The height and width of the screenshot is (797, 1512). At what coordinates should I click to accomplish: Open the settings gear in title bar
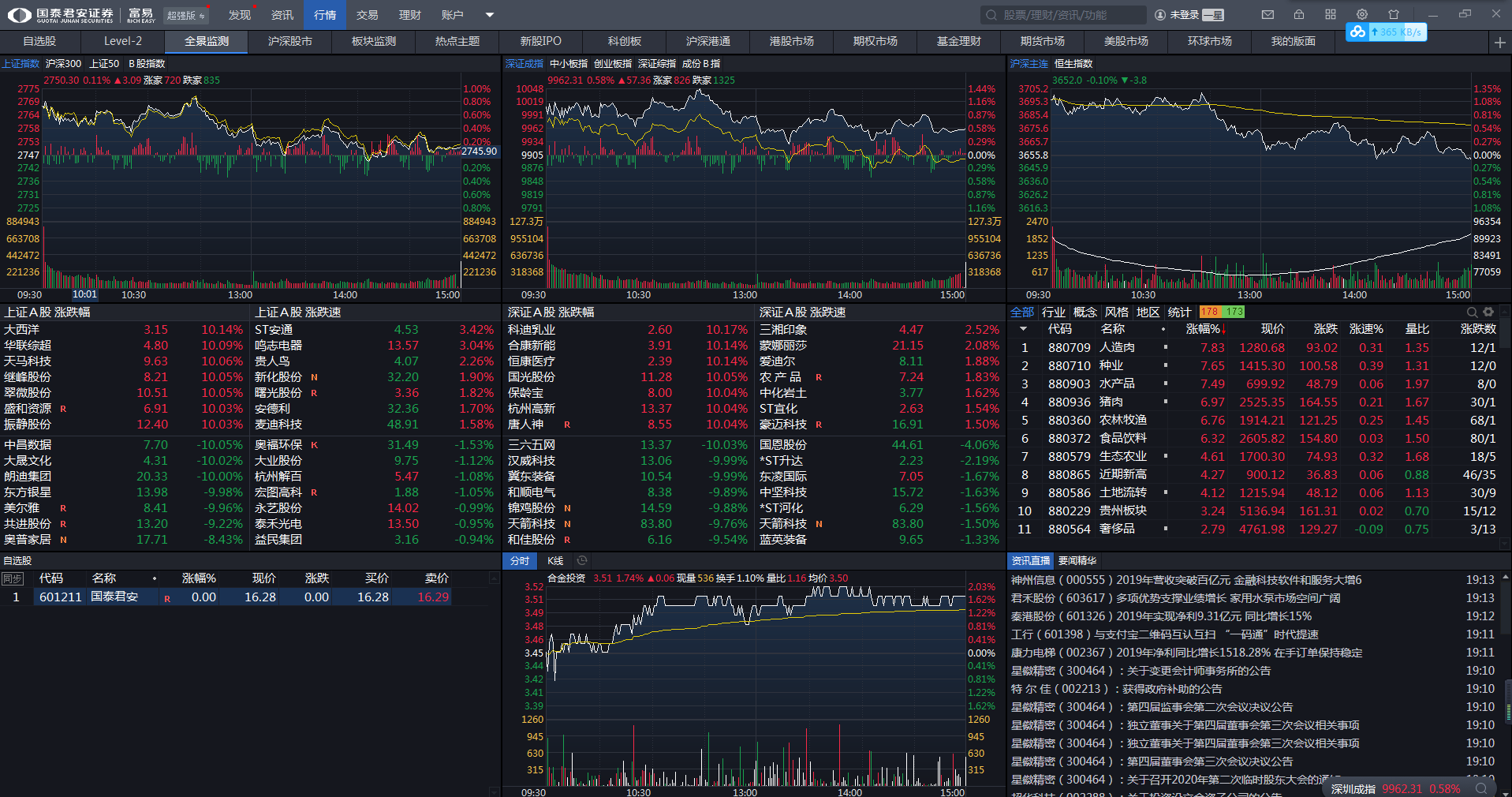pyautogui.click(x=1362, y=14)
